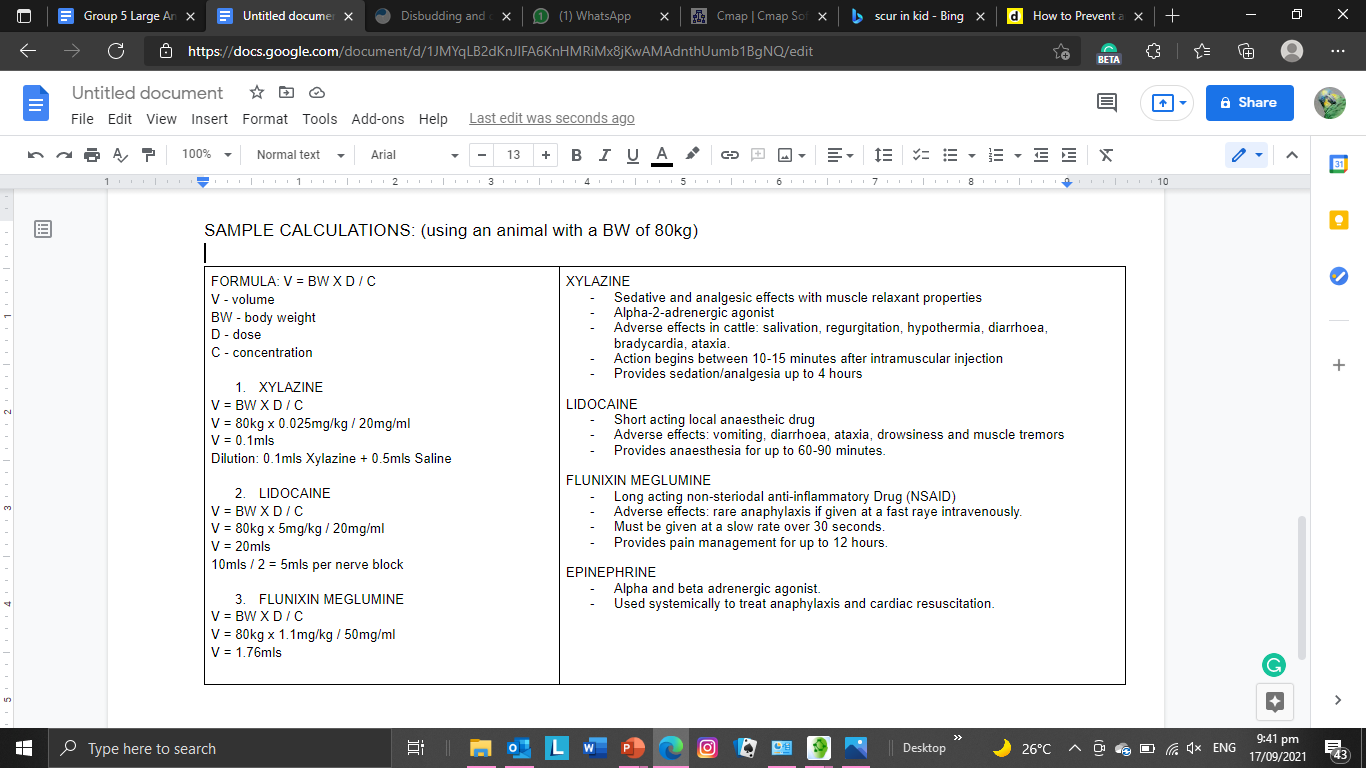Open 'Last edit was seconds ago' history link
This screenshot has height=768, width=1366.
pos(552,118)
